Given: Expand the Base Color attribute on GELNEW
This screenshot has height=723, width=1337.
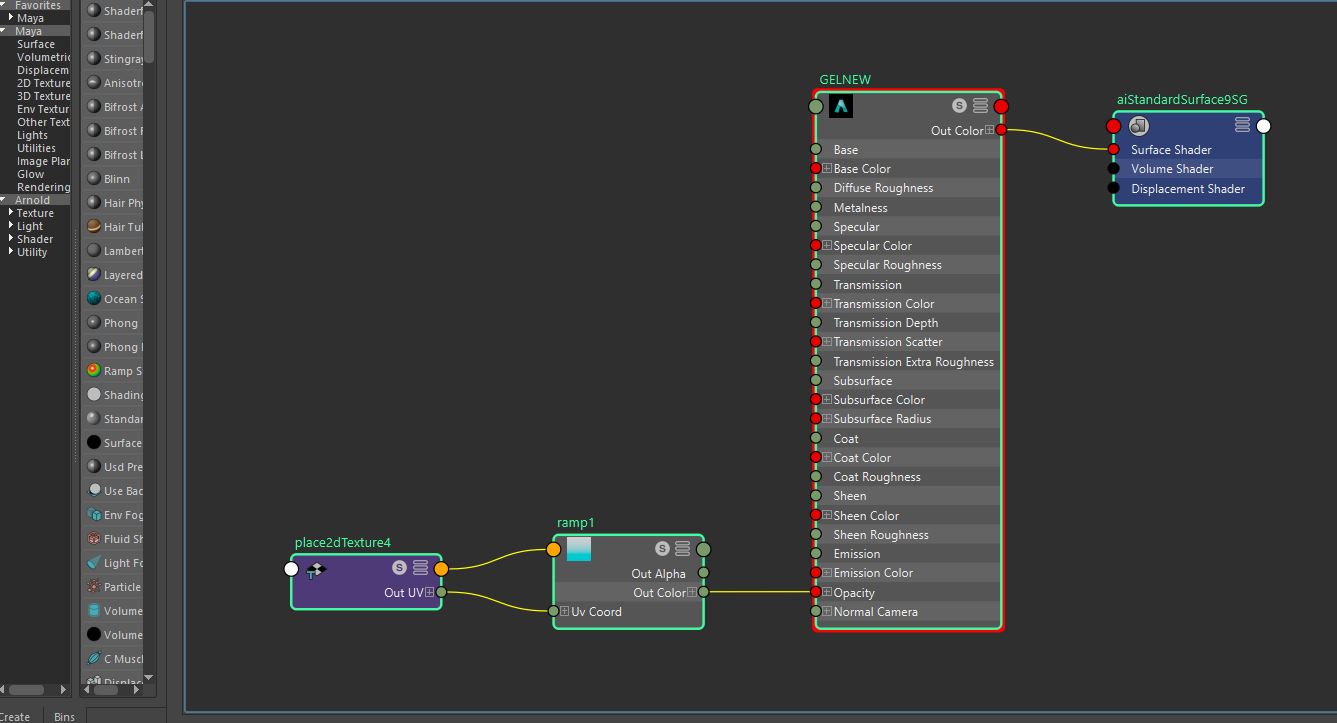Looking at the screenshot, I should point(825,168).
